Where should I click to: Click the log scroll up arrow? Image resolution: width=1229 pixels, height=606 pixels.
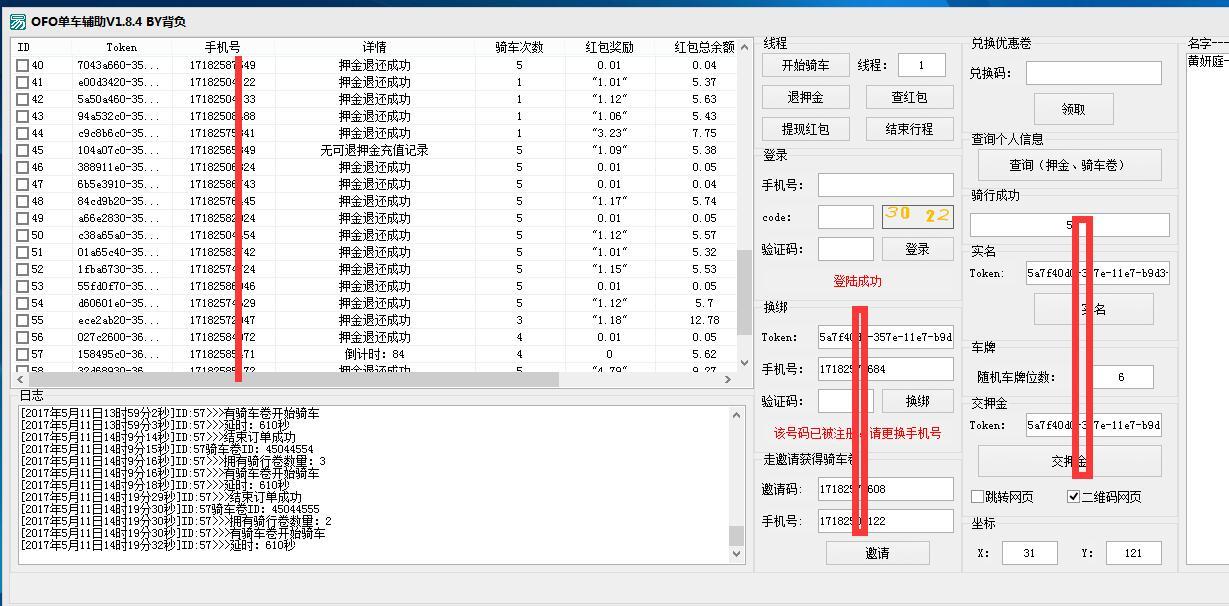click(738, 414)
